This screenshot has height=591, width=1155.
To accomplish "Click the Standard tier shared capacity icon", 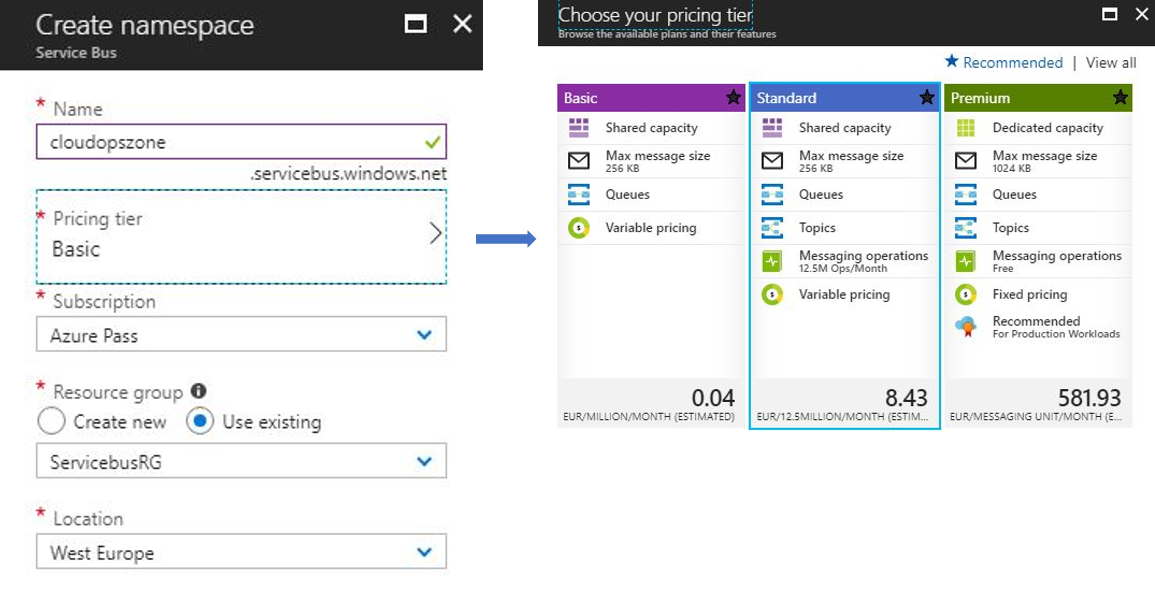I will point(772,128).
